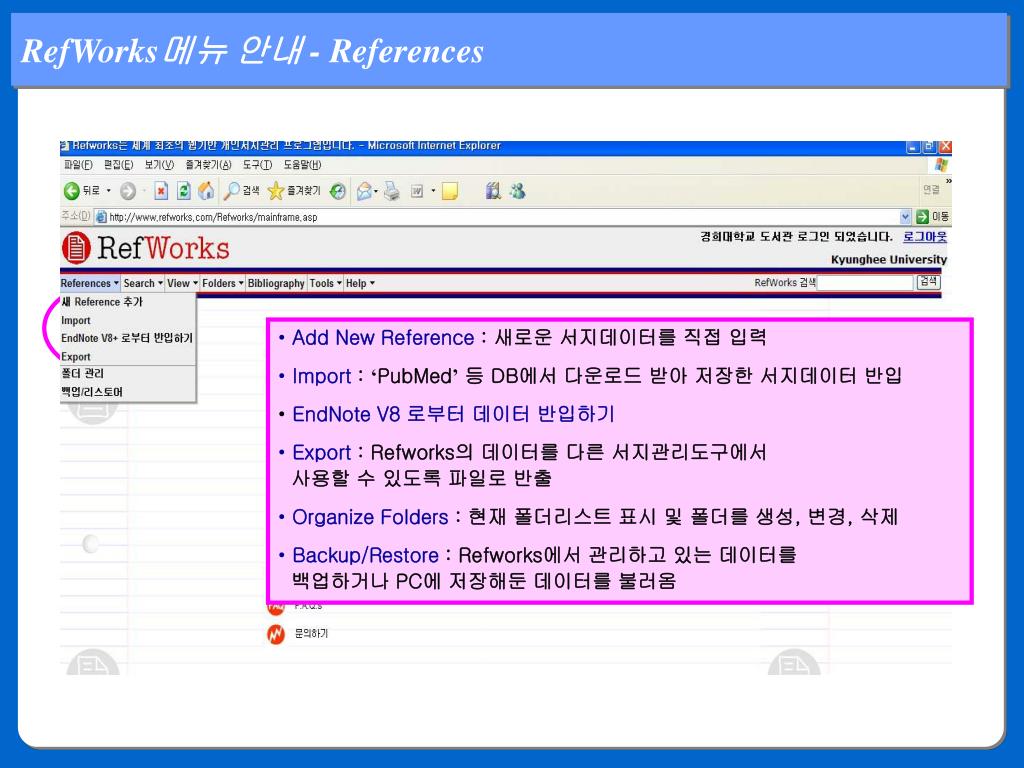Open the Folders dropdown menu
Screen dimensions: 1024x768
tap(223, 283)
